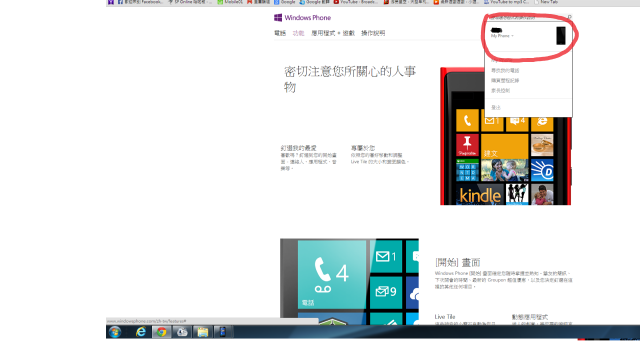Image resolution: width=640 pixels, height=360 pixels.
Task: Open the YouTube bookmark
Action: [355, 2]
